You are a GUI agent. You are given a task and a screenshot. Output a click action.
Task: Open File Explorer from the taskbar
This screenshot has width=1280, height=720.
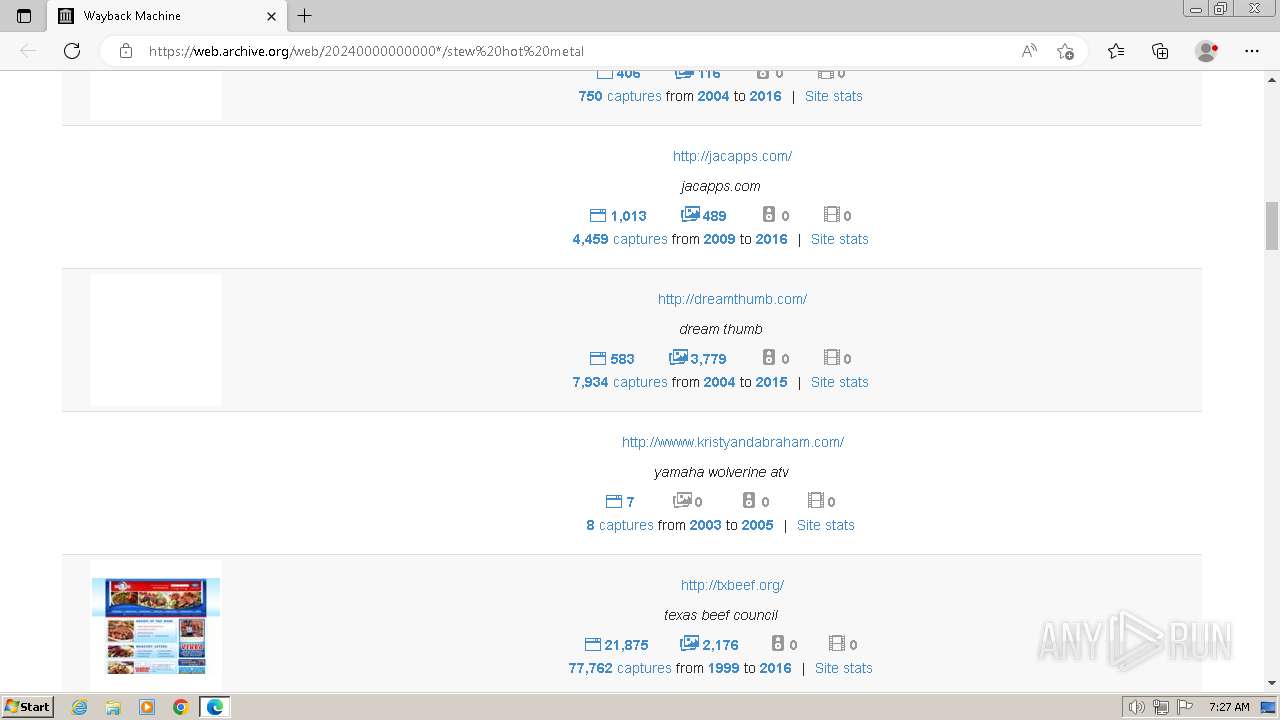pos(113,707)
